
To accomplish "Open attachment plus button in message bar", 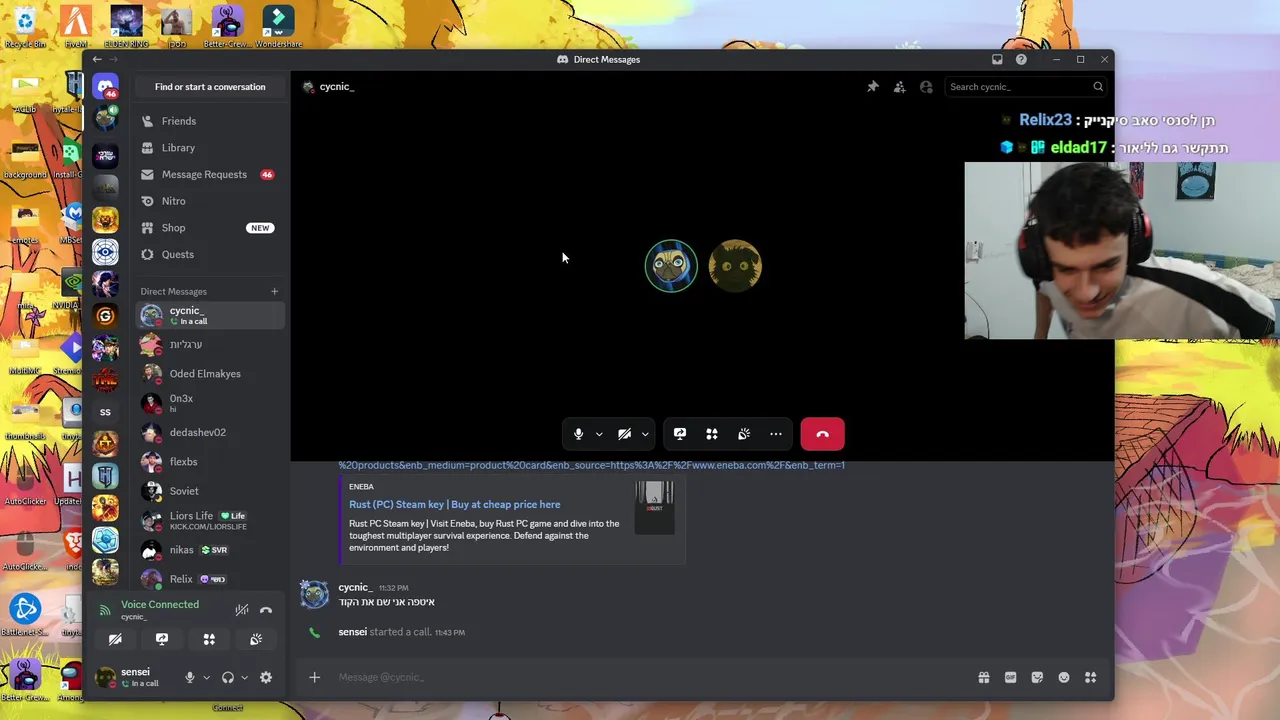I will point(314,677).
